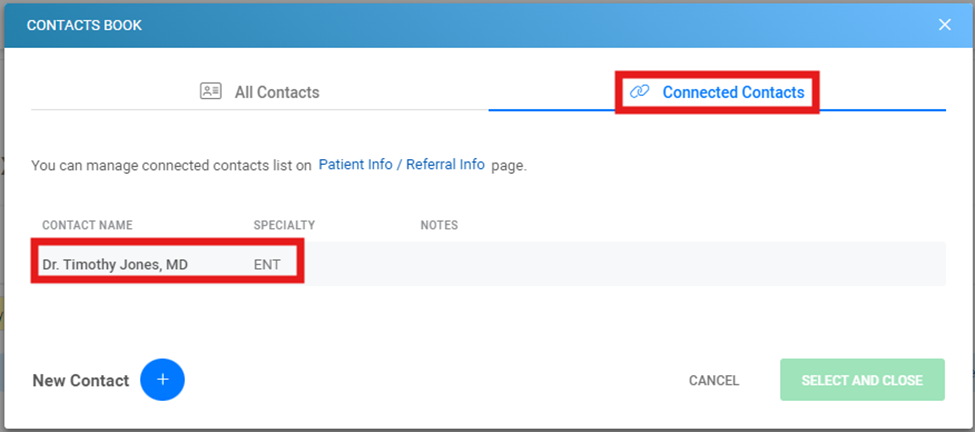This screenshot has height=432, width=975.
Task: Click the SPECIALTY column header
Action: coord(284,225)
